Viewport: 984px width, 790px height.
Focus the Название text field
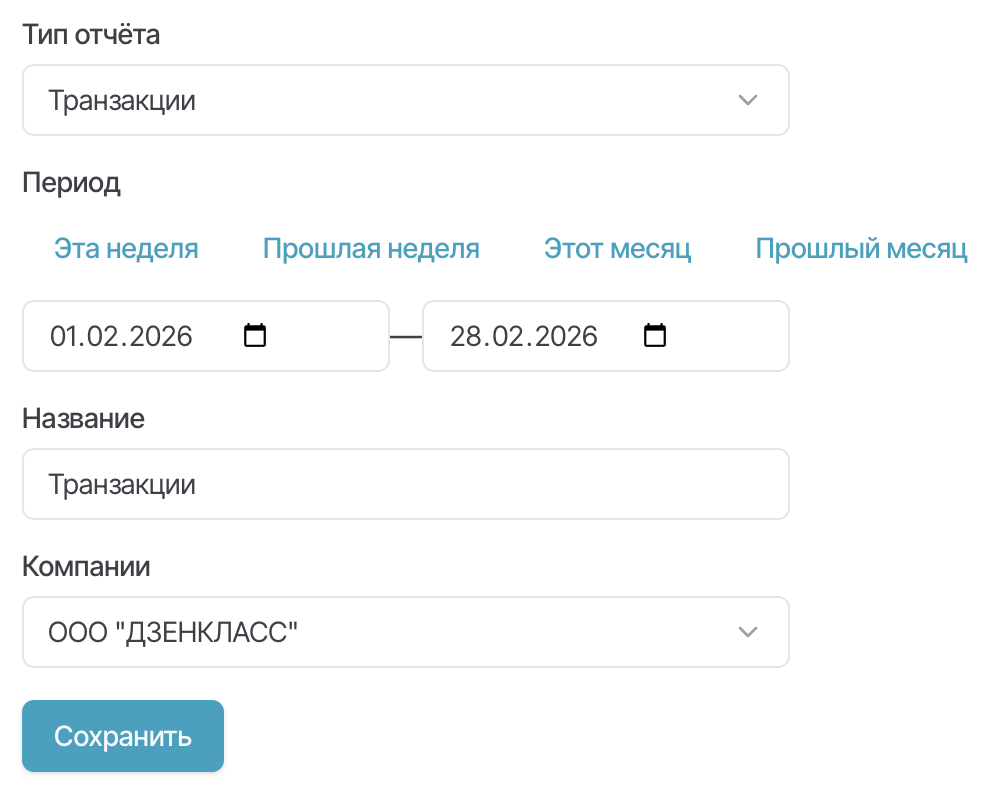(x=405, y=484)
